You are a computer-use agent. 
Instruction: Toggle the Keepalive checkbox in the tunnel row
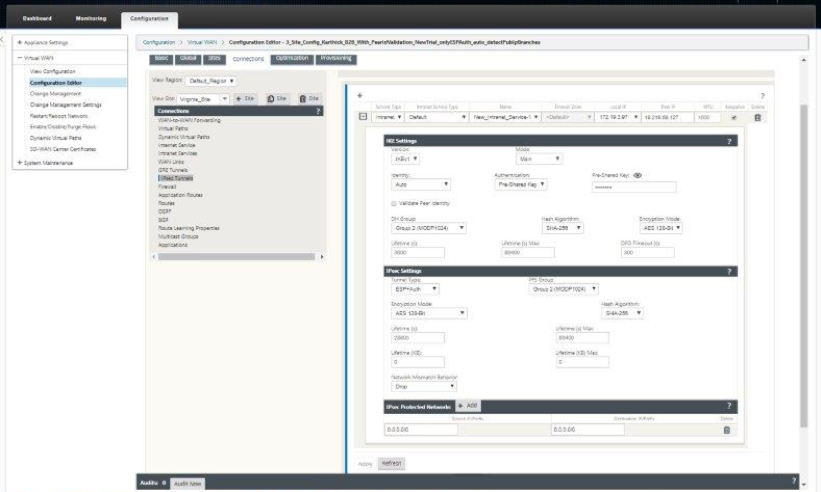tap(734, 117)
